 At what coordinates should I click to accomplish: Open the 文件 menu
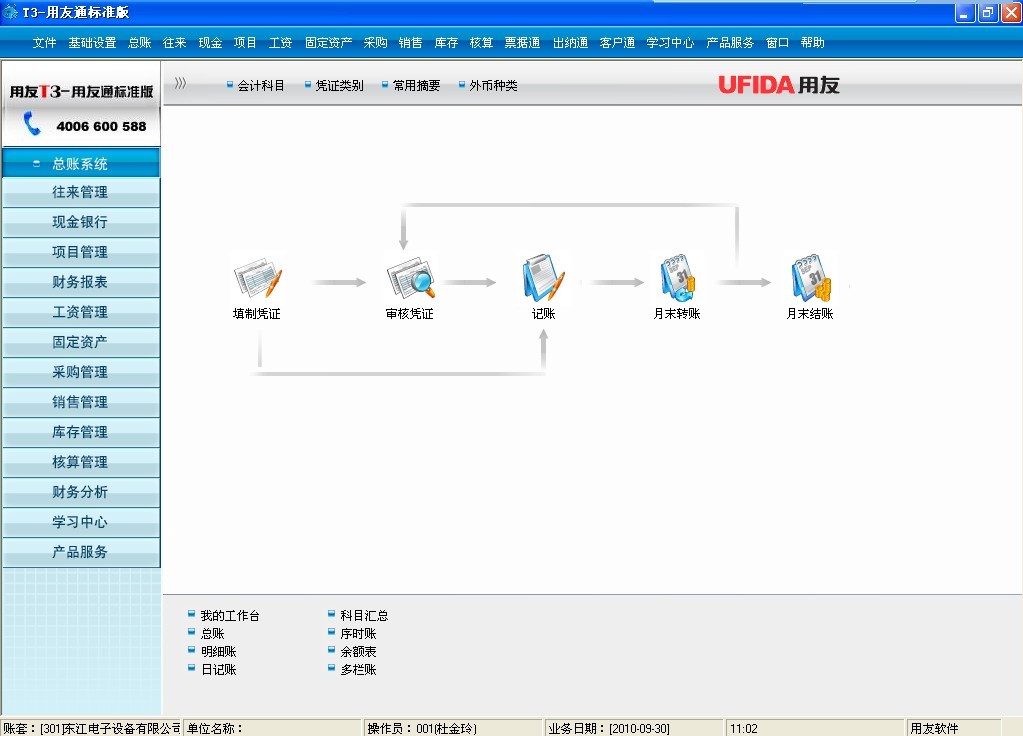pos(44,42)
